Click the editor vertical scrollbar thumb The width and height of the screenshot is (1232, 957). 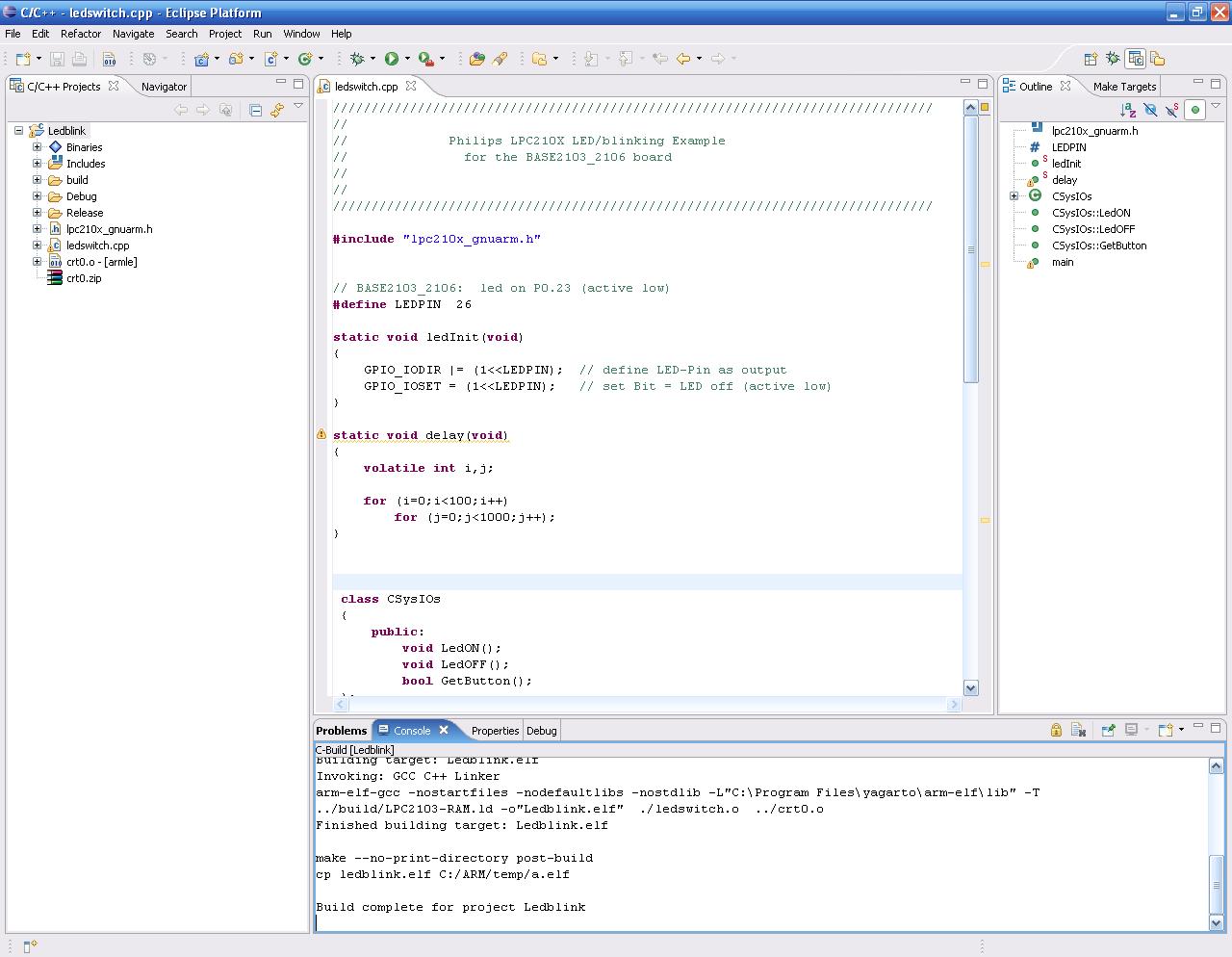click(x=970, y=250)
